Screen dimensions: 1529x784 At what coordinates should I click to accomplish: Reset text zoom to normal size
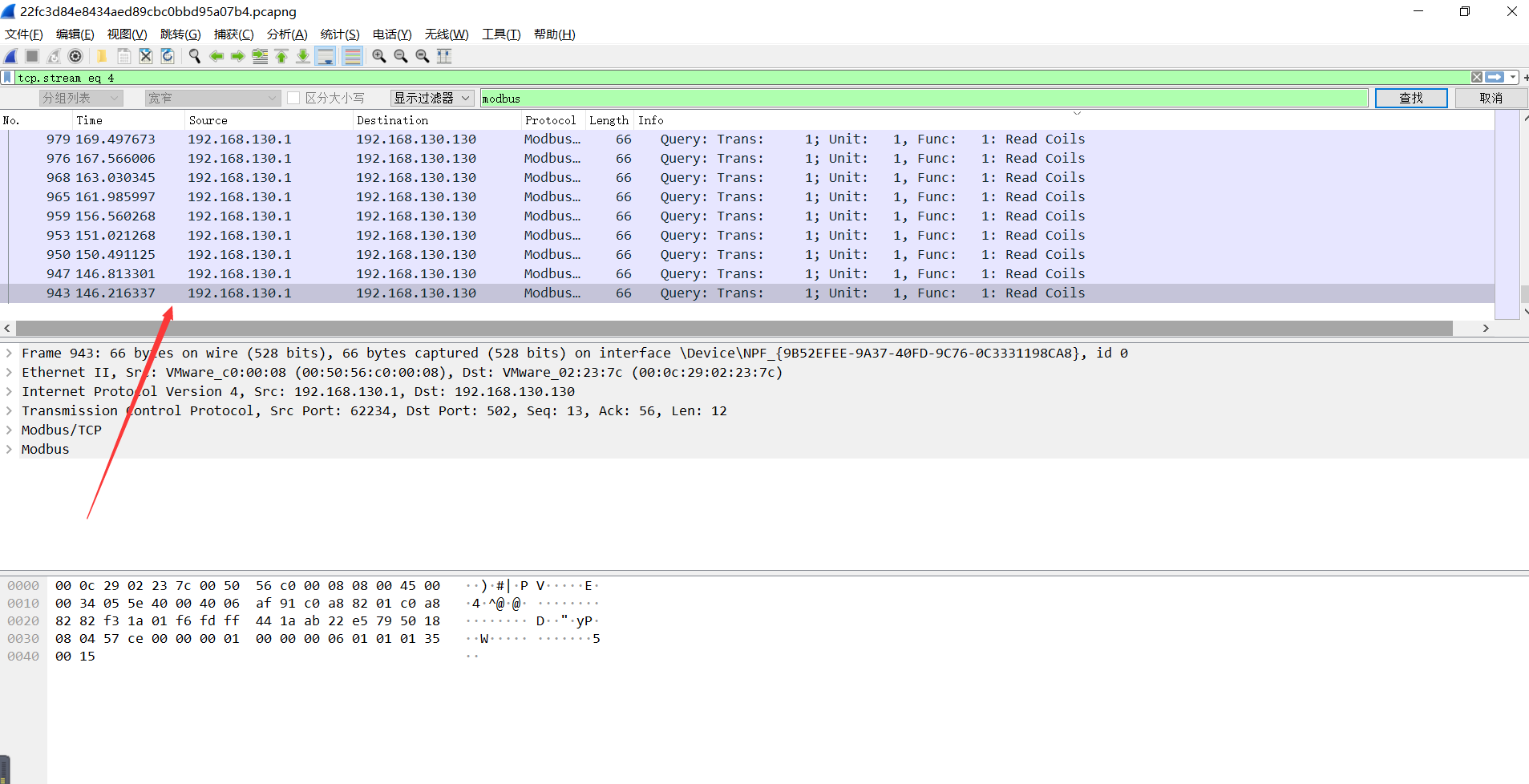point(423,56)
